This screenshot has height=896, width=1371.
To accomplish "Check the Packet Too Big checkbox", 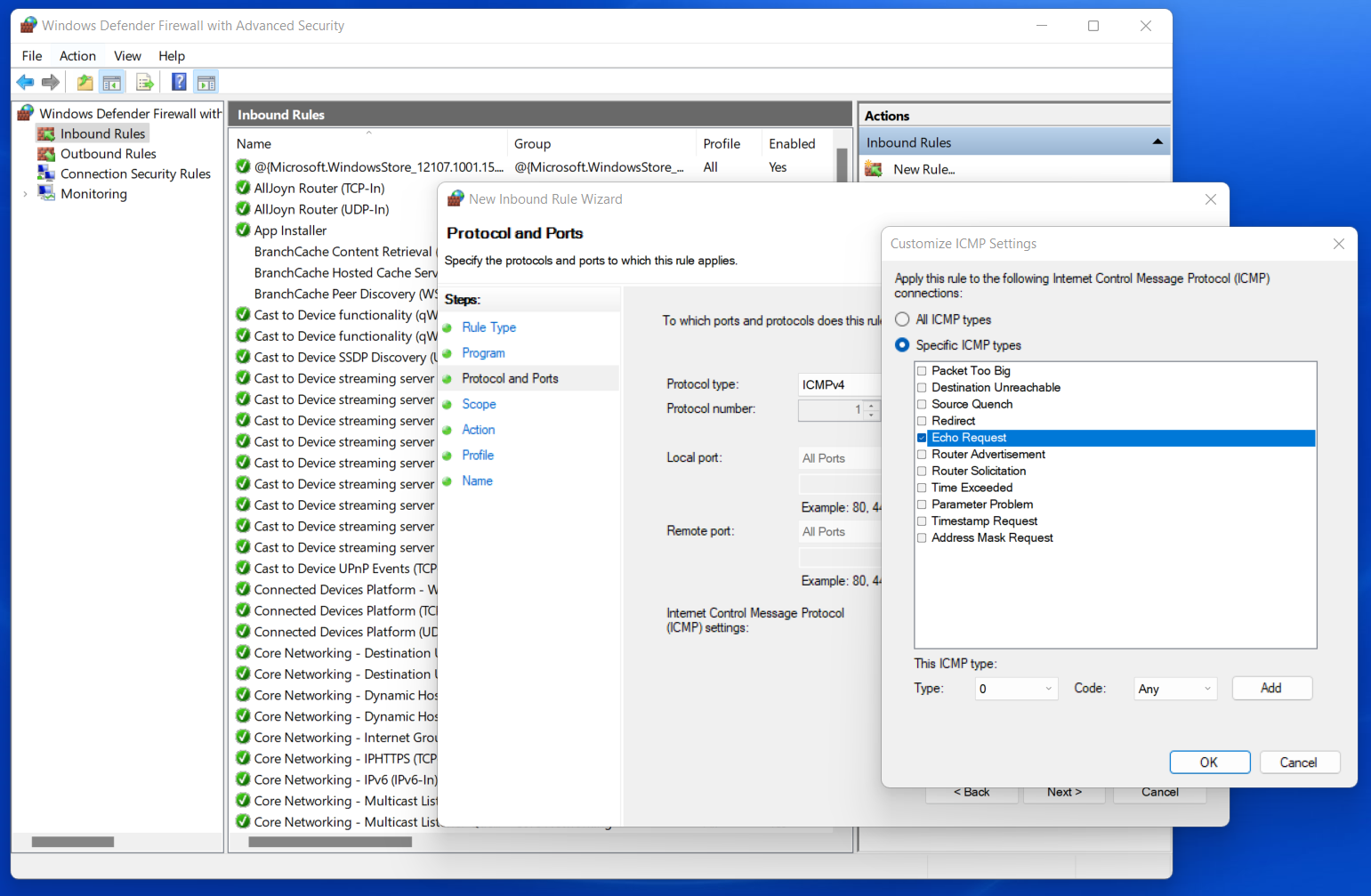I will 922,371.
